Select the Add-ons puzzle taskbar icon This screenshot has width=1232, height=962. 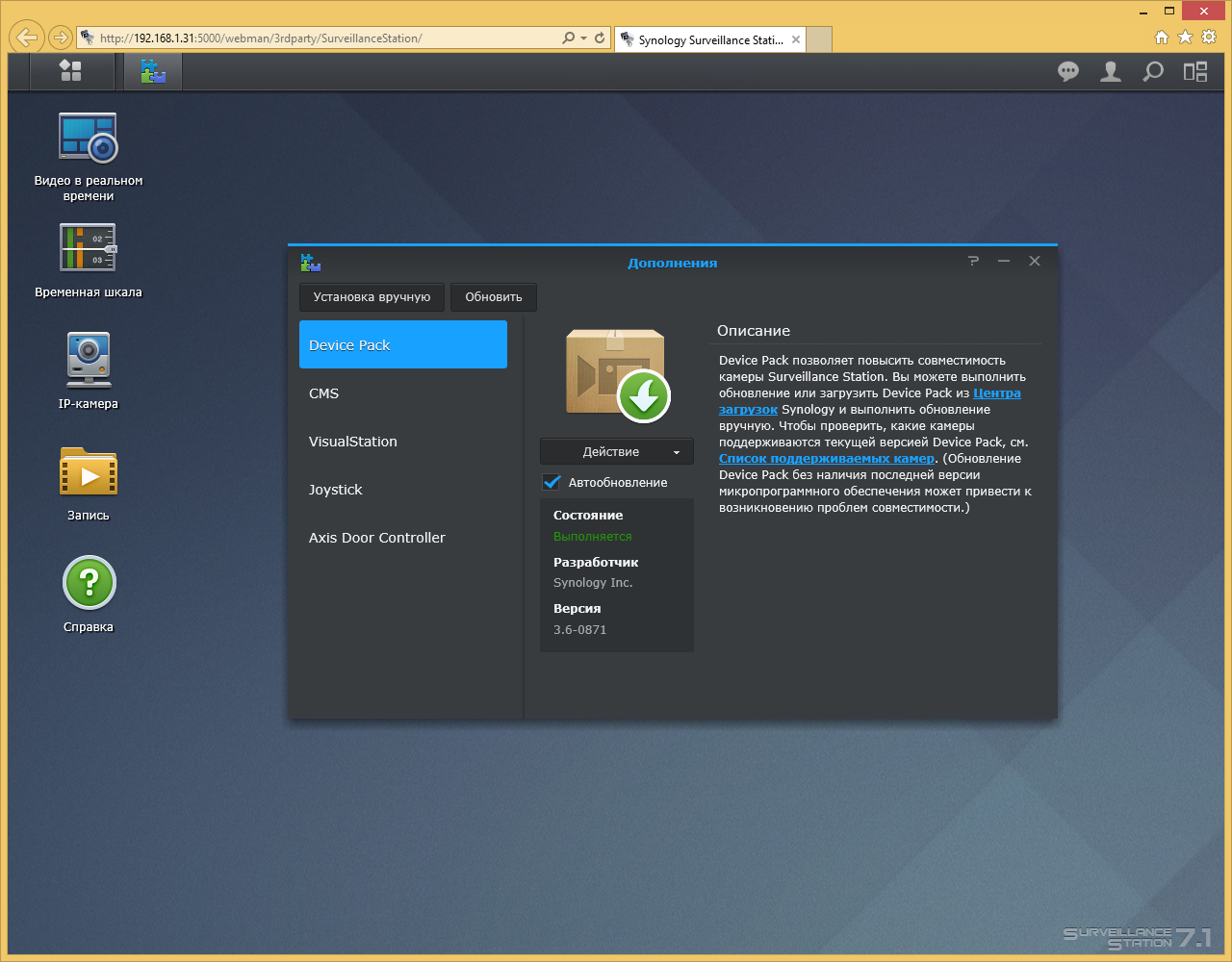pyautogui.click(x=153, y=71)
